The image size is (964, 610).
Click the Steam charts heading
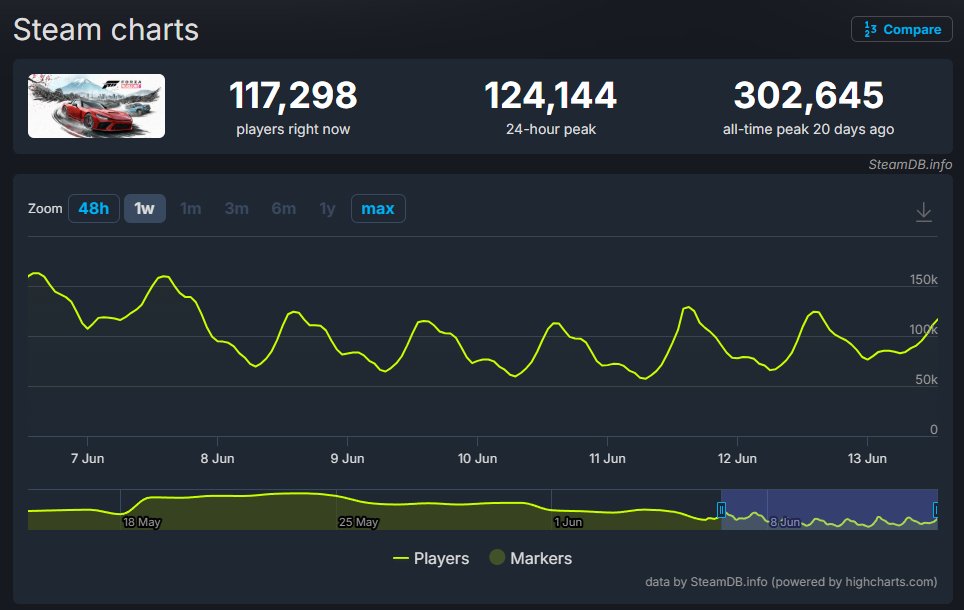tap(106, 30)
